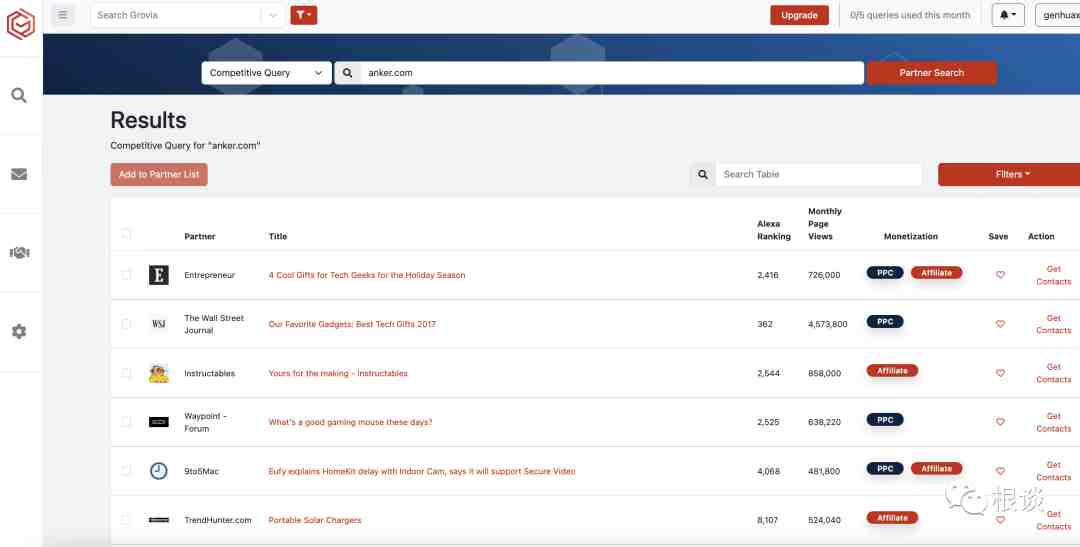Screen dimensions: 1080x547
Task: Click Get Contacts for Wall Street Journal
Action: tap(1053, 324)
